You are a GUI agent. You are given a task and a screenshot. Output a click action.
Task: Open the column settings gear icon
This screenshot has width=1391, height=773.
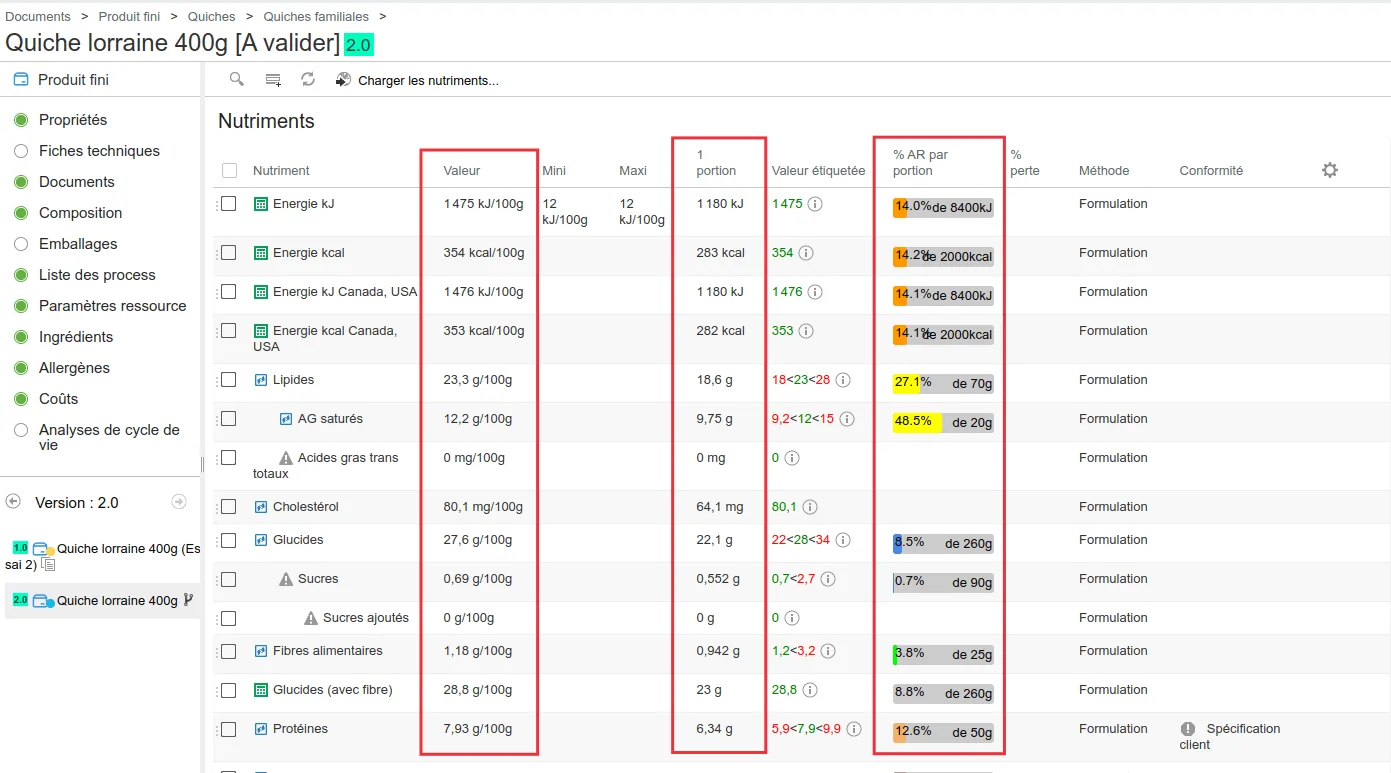[x=1330, y=170]
